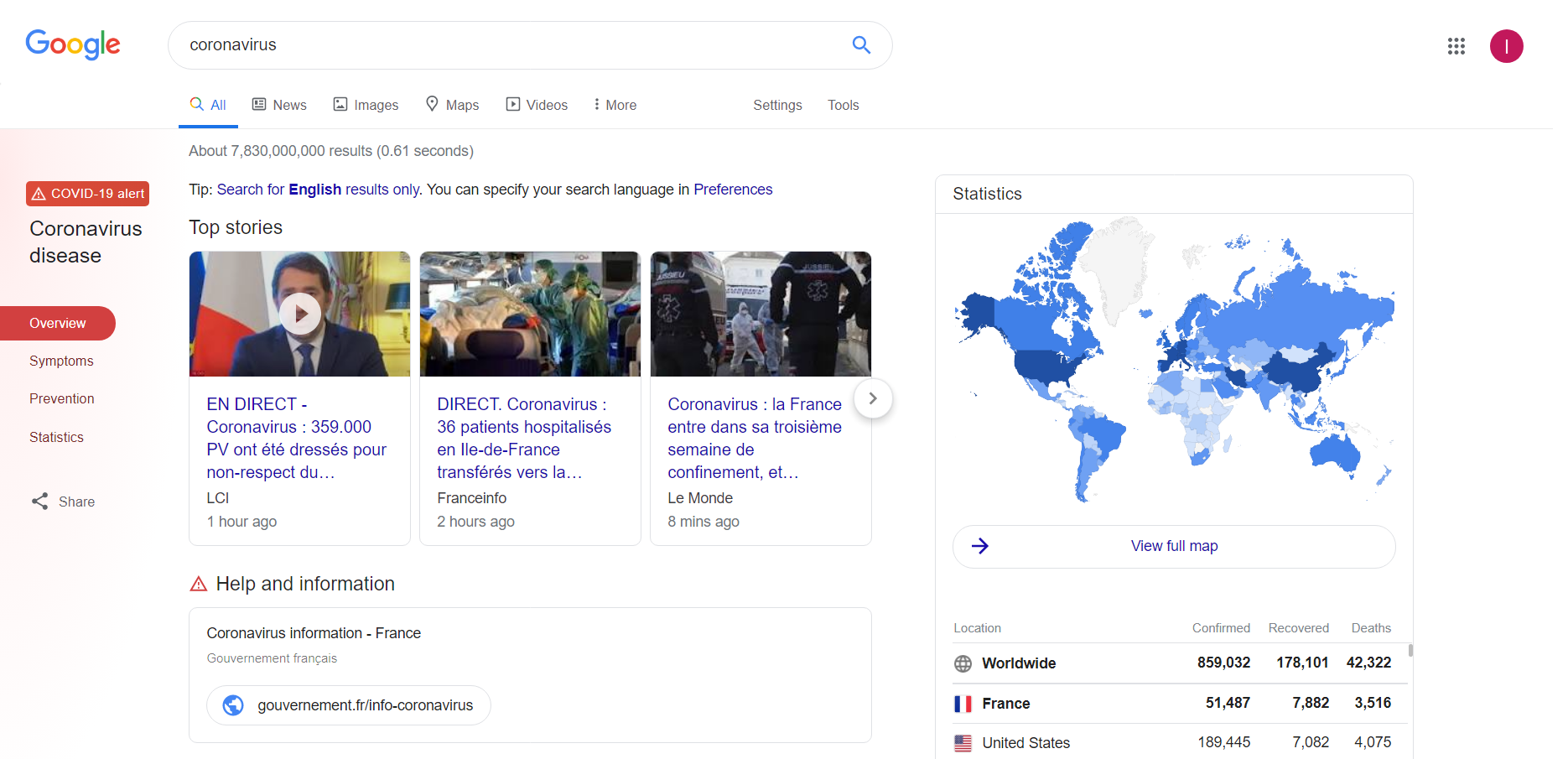Open the Preferences link
This screenshot has width=1568, height=759.
coord(733,190)
